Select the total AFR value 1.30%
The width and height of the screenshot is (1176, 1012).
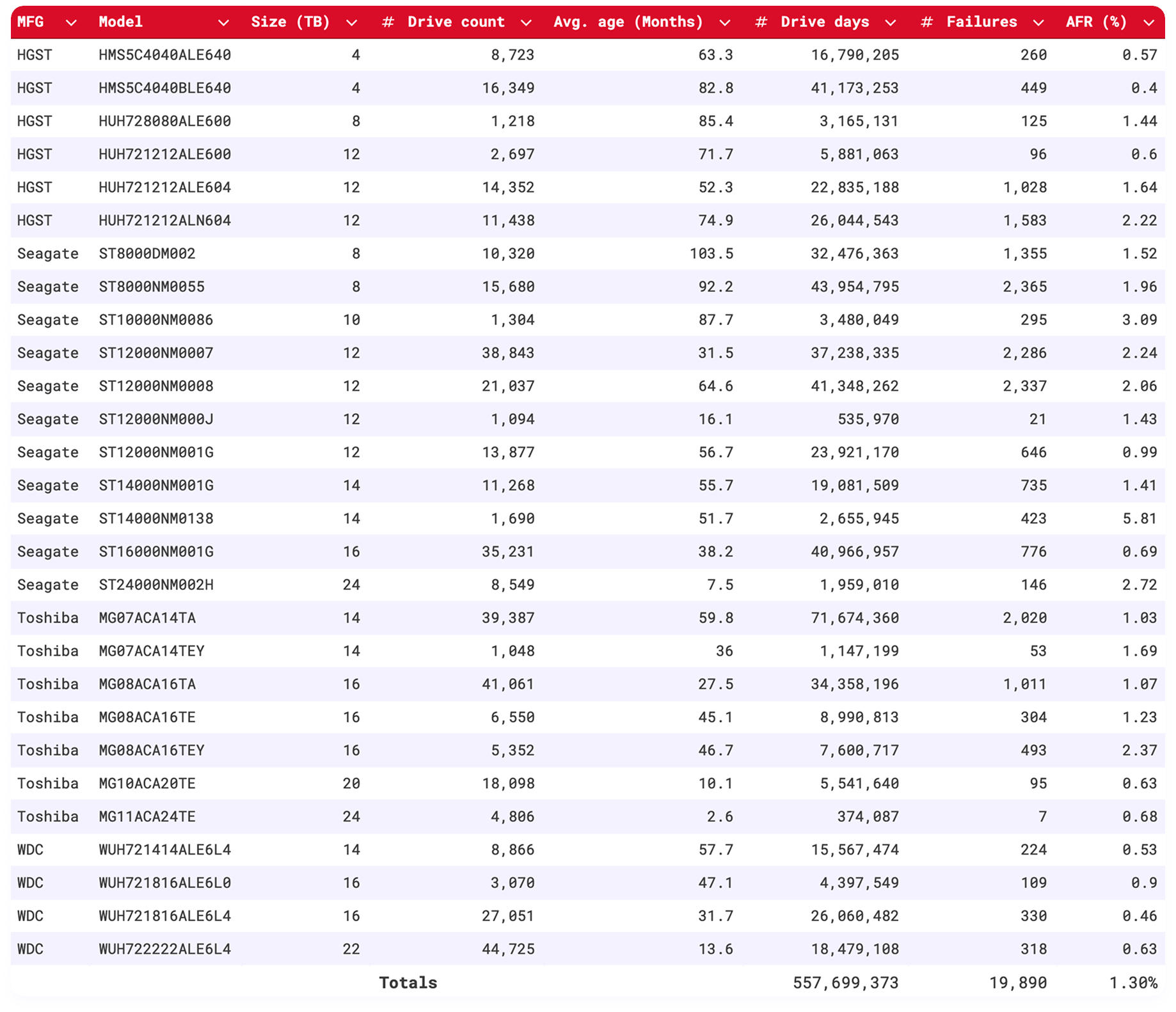[1132, 983]
